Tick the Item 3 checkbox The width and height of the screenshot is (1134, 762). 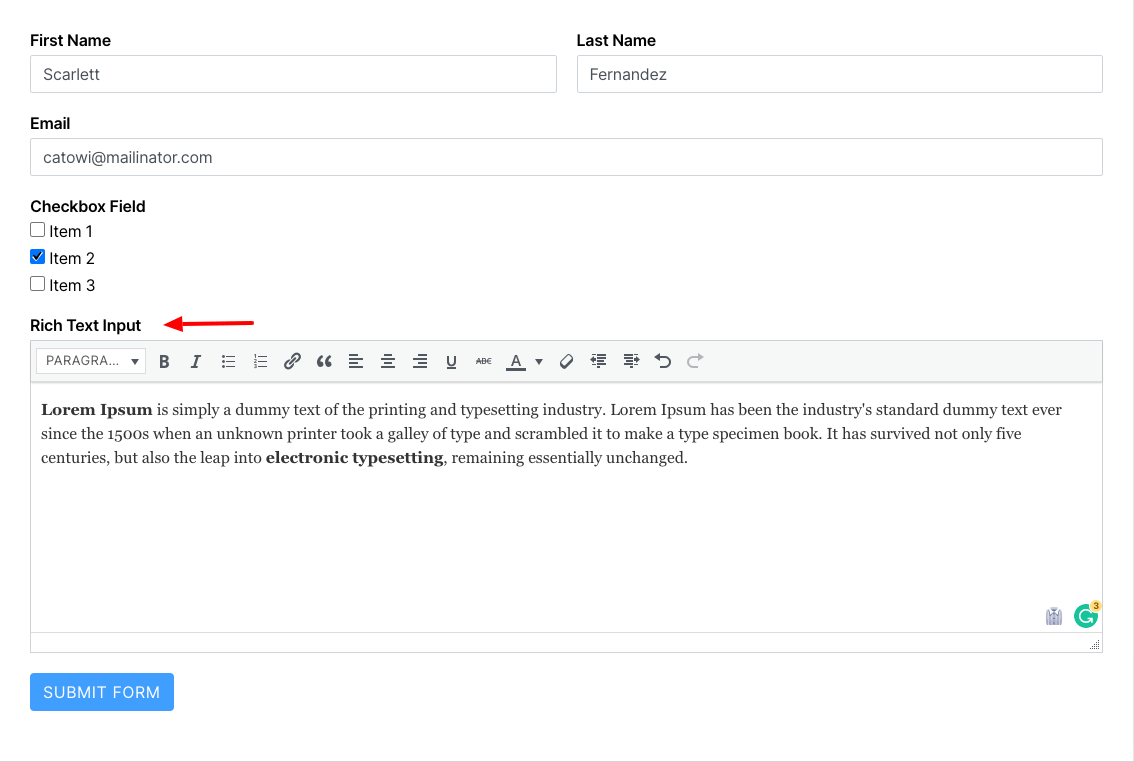point(38,284)
